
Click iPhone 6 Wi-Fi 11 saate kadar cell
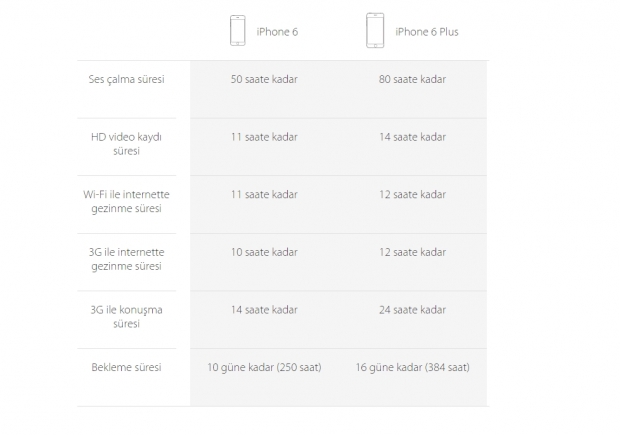tap(264, 194)
